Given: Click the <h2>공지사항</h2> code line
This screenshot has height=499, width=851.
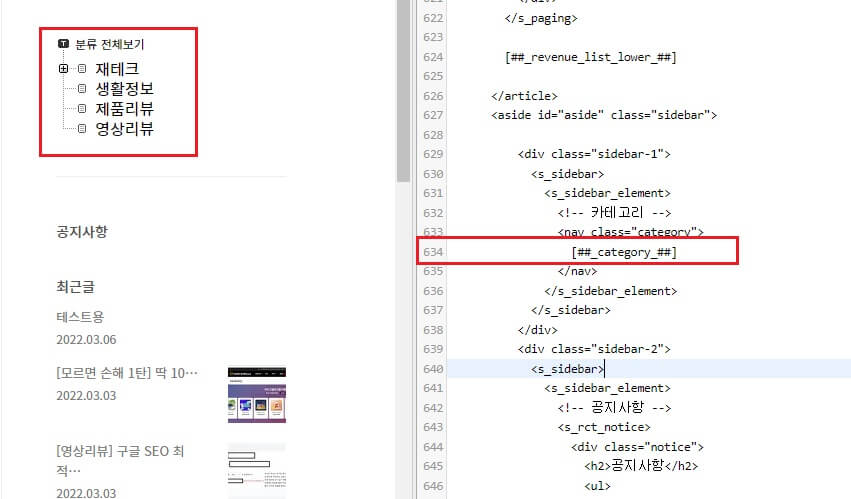Looking at the screenshot, I should coord(641,466).
